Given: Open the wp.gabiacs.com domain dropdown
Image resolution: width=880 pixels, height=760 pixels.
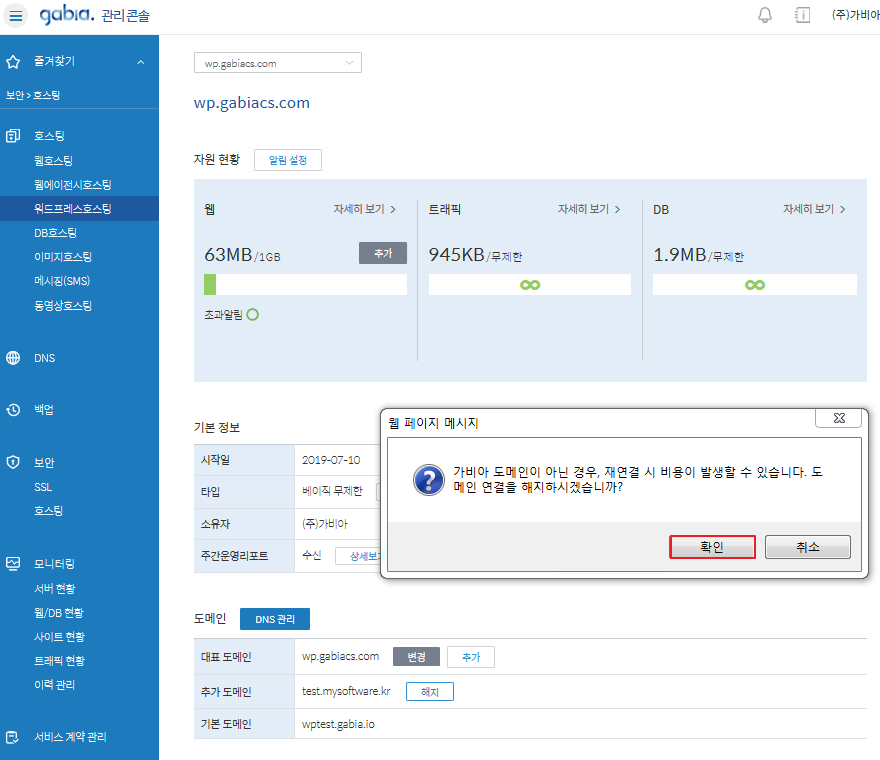Looking at the screenshot, I should click(x=278, y=63).
